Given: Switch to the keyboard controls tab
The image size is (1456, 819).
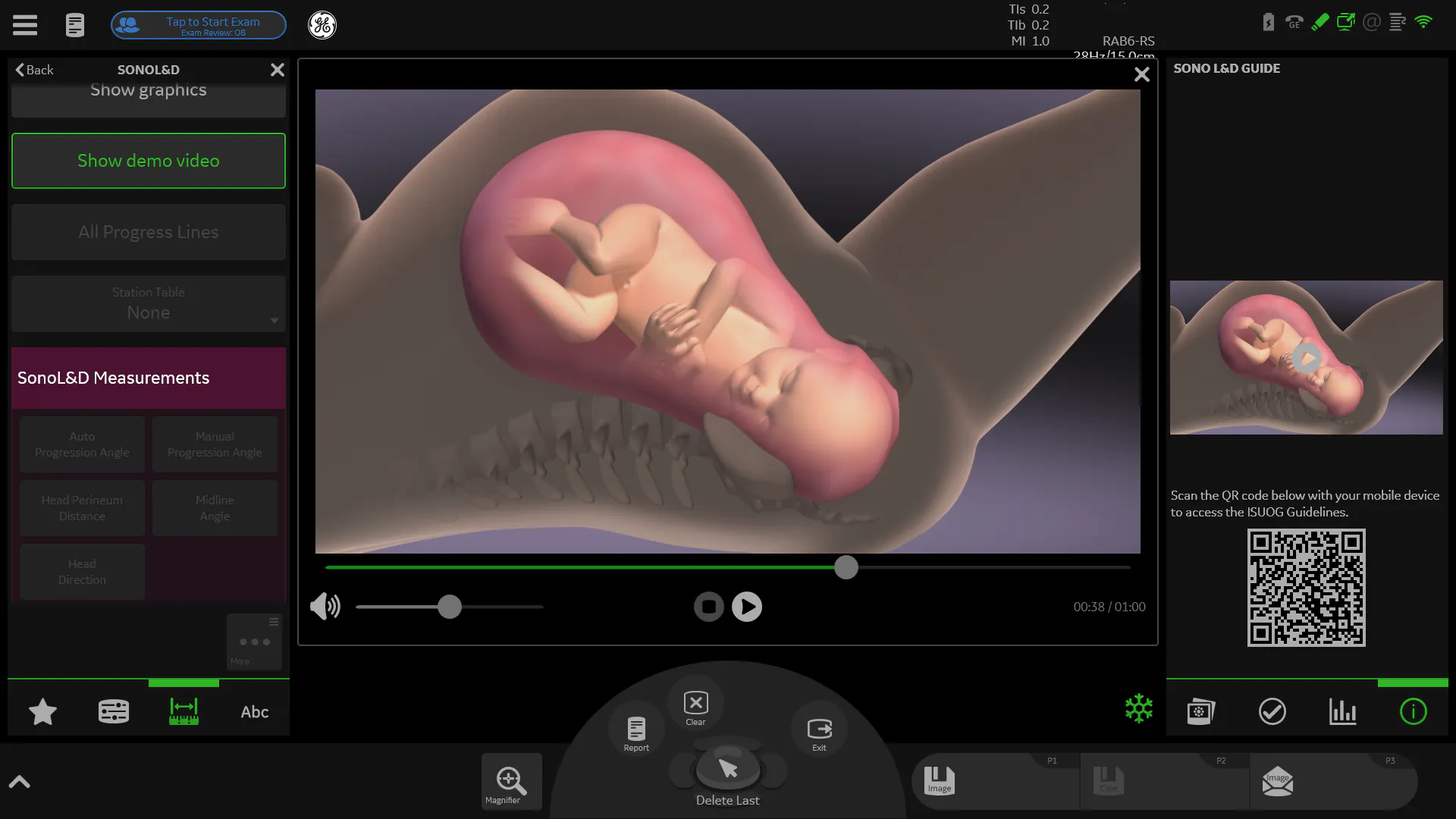Looking at the screenshot, I should 114,711.
